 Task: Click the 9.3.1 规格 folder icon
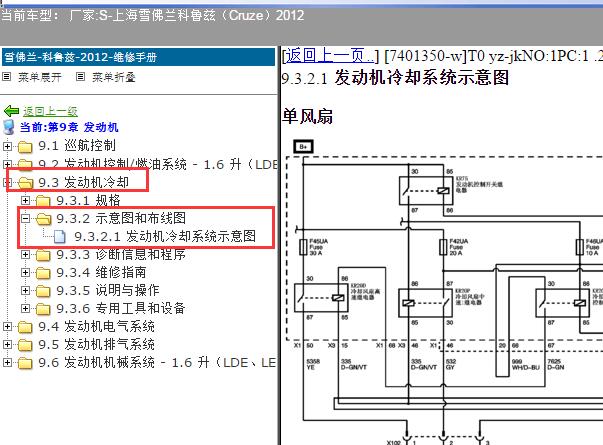coord(43,201)
